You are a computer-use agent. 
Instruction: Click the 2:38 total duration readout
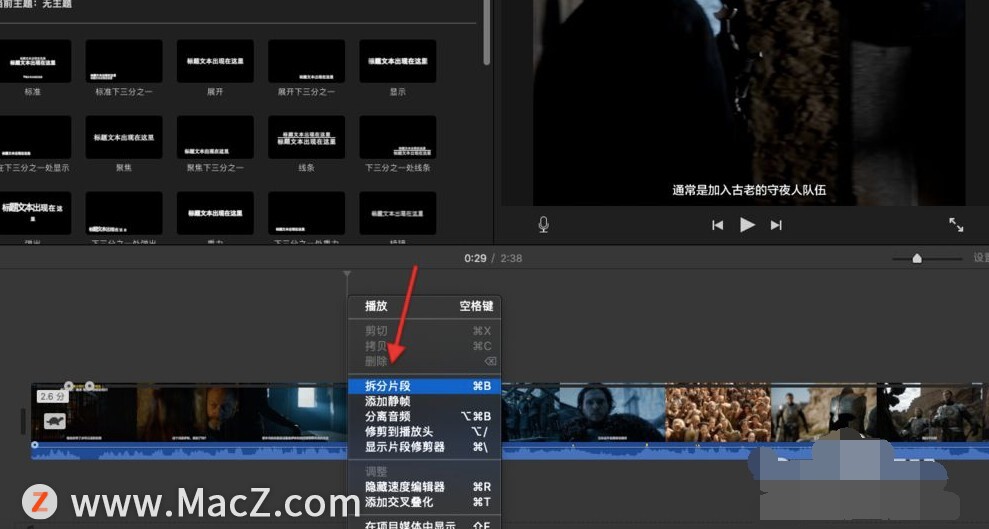tap(511, 259)
